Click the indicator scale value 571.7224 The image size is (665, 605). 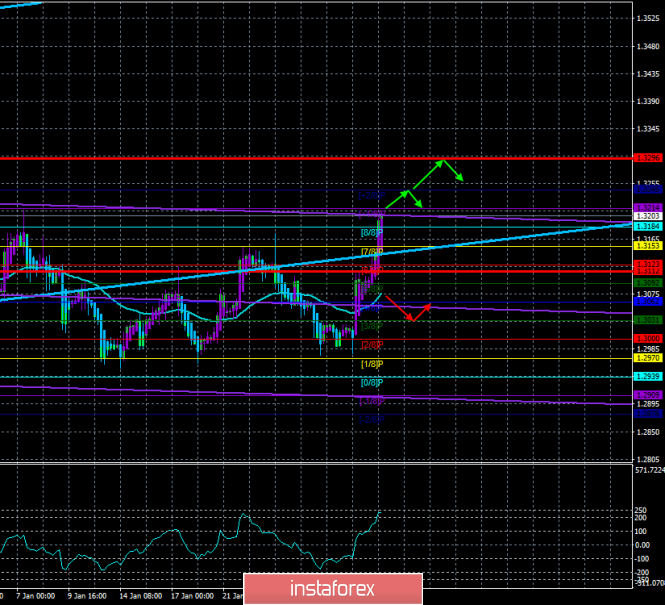(650, 470)
